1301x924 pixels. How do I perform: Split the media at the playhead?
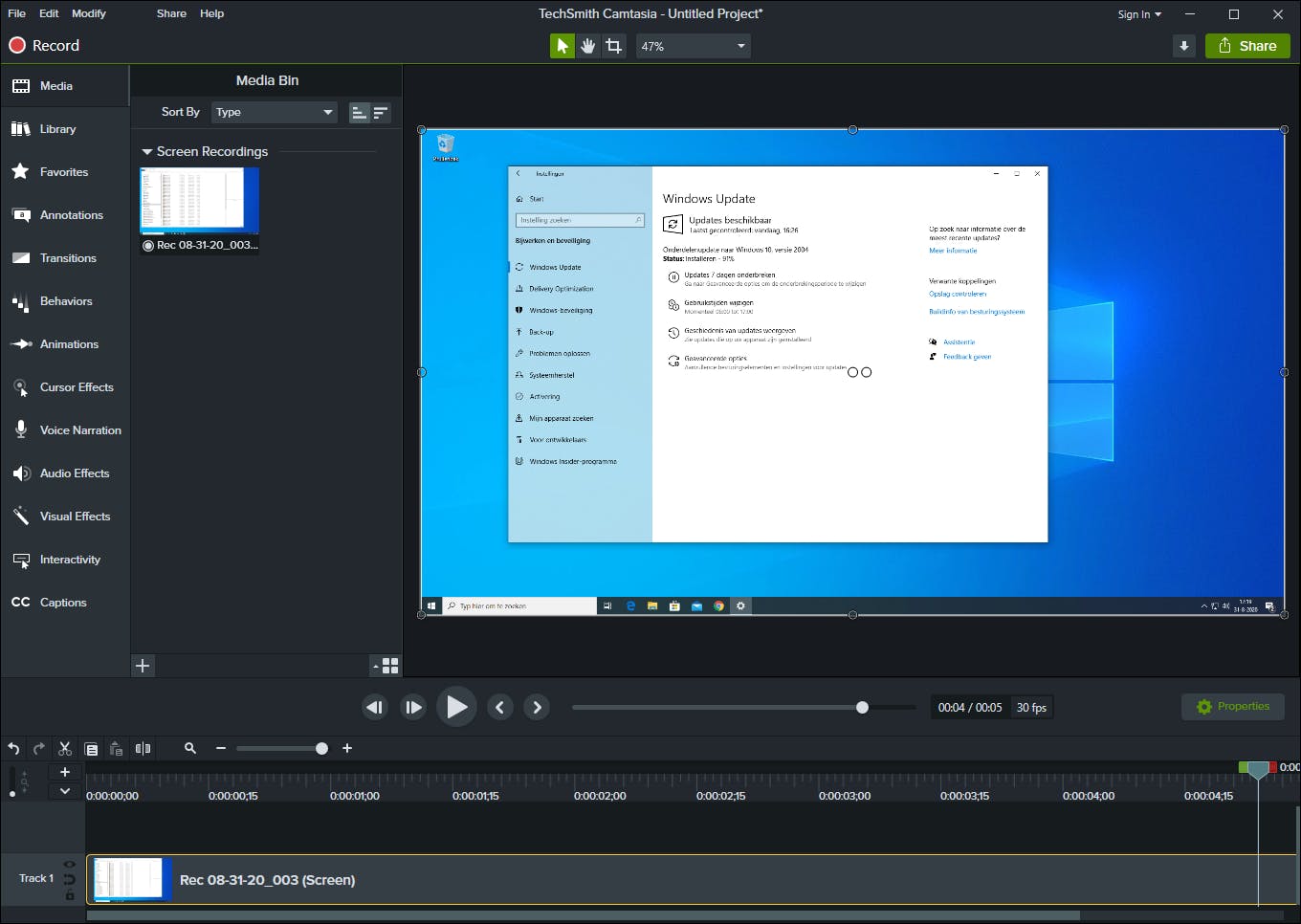(x=143, y=748)
